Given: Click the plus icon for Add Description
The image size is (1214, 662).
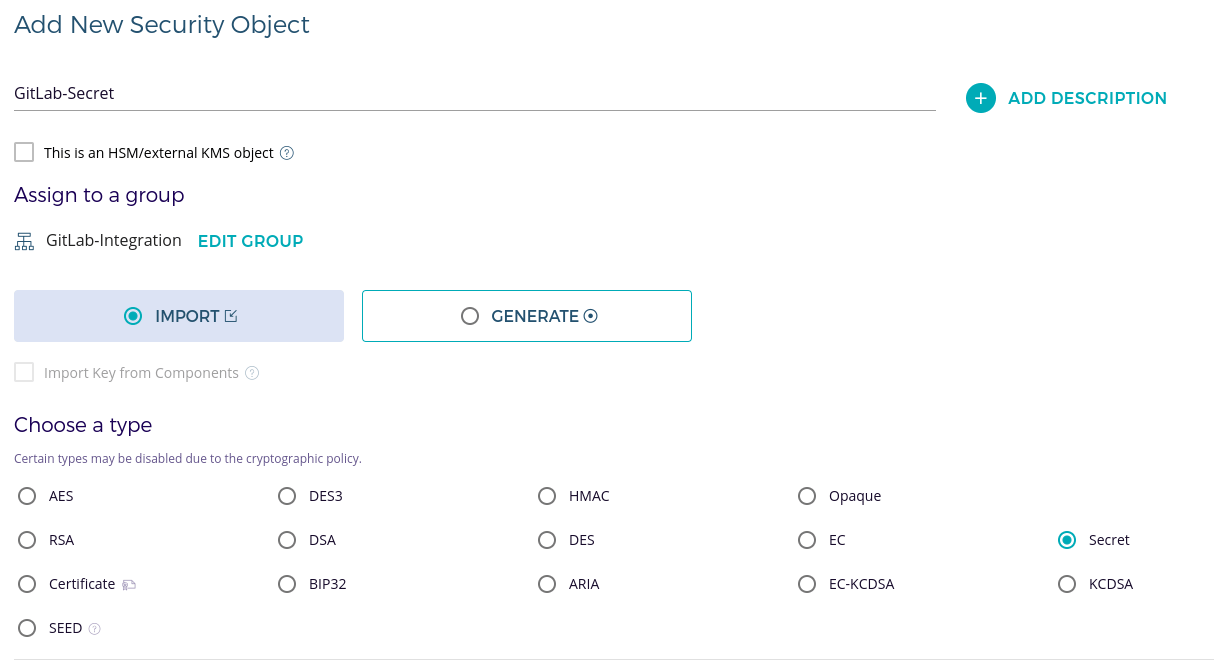Looking at the screenshot, I should tap(980, 98).
